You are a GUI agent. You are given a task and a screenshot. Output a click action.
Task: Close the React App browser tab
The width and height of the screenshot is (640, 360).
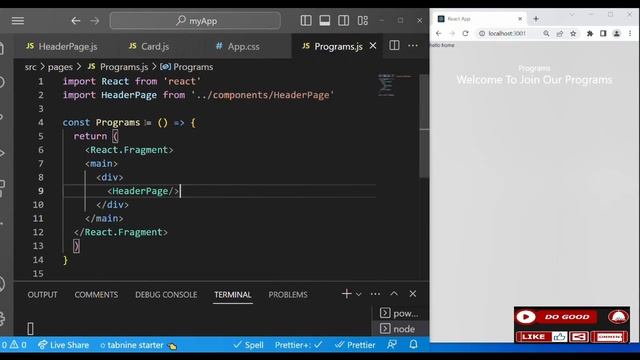click(x=520, y=19)
